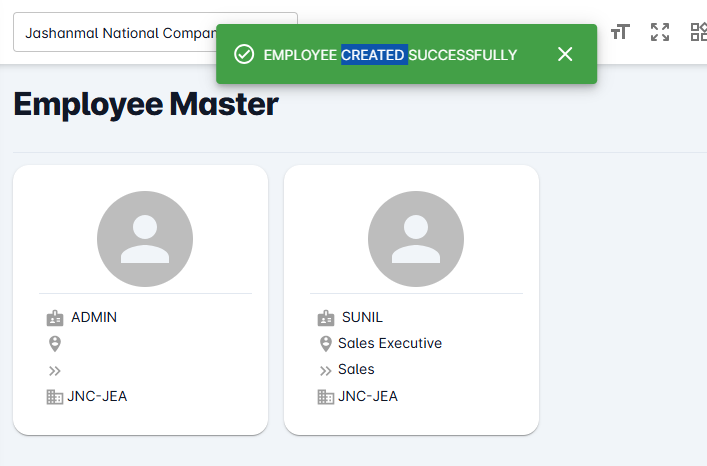Click the highlighted CREATED word in toast

pos(373,54)
